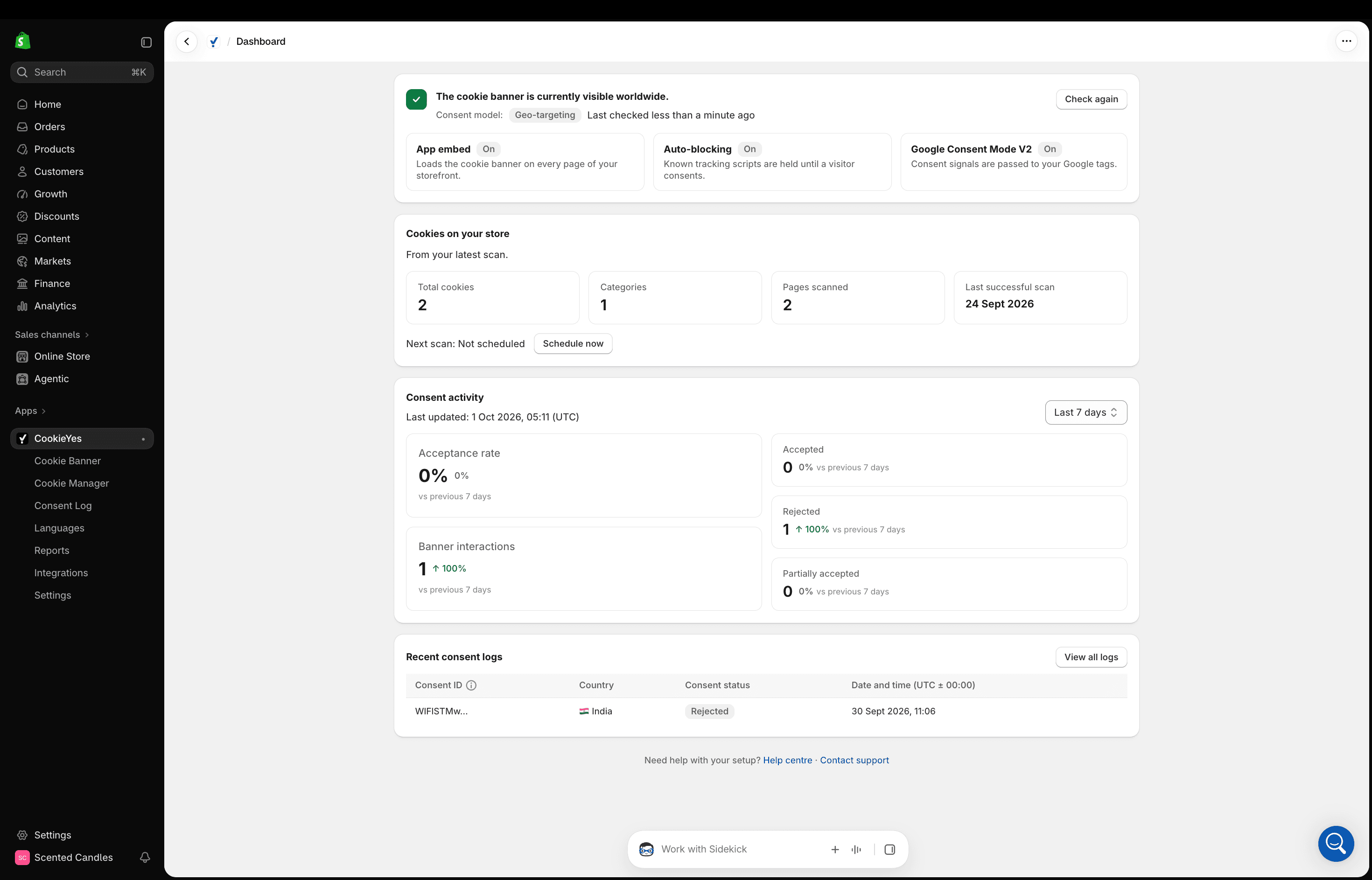Select Cookie Banner submenu item

pyautogui.click(x=67, y=461)
